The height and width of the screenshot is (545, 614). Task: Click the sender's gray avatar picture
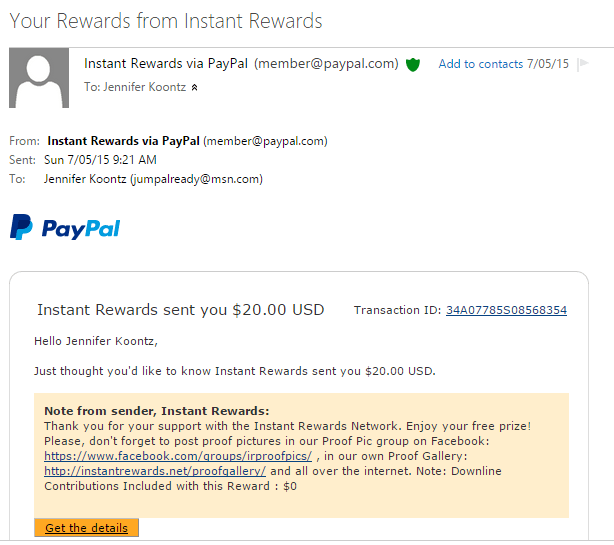39,78
